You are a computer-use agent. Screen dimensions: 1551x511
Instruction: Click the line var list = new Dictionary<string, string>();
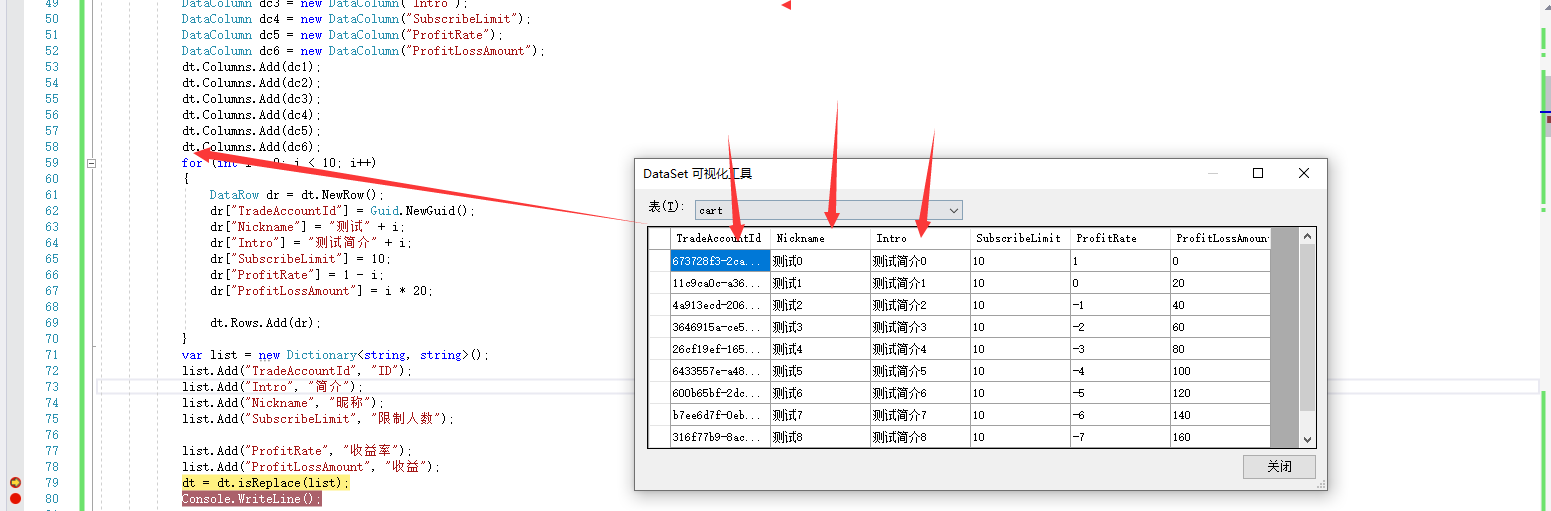tap(336, 354)
